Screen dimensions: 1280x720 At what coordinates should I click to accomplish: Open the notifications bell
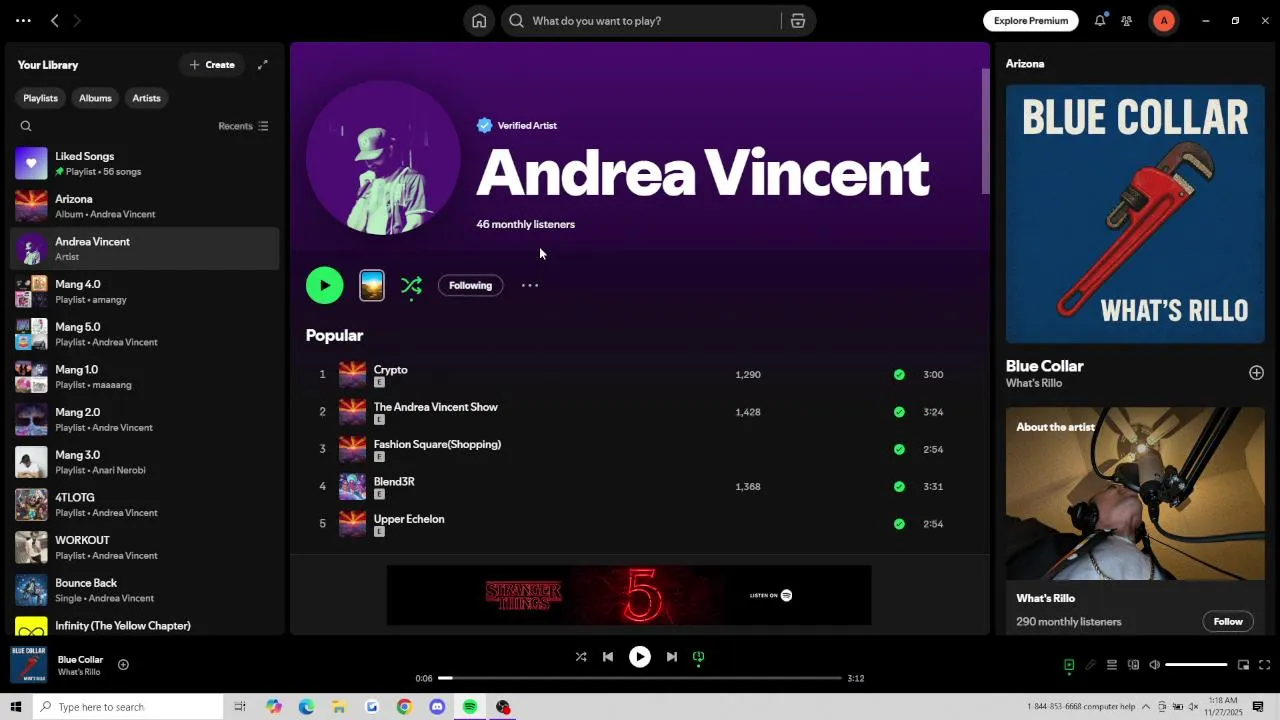(x=1100, y=21)
